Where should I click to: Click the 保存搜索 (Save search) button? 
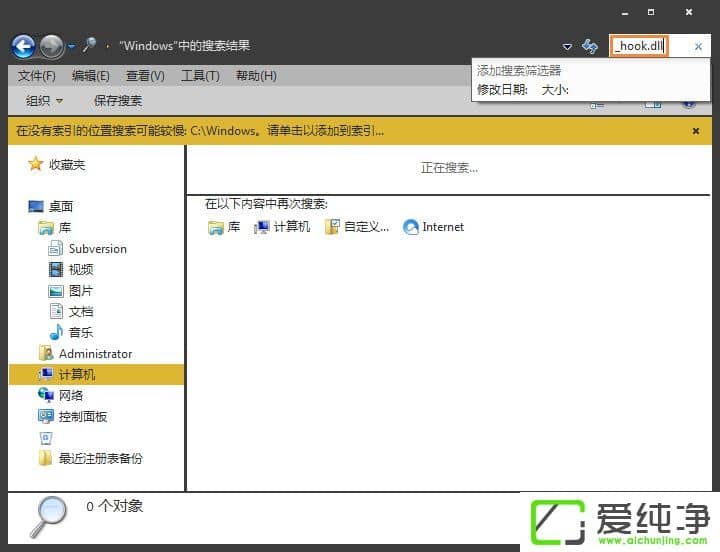tap(118, 101)
